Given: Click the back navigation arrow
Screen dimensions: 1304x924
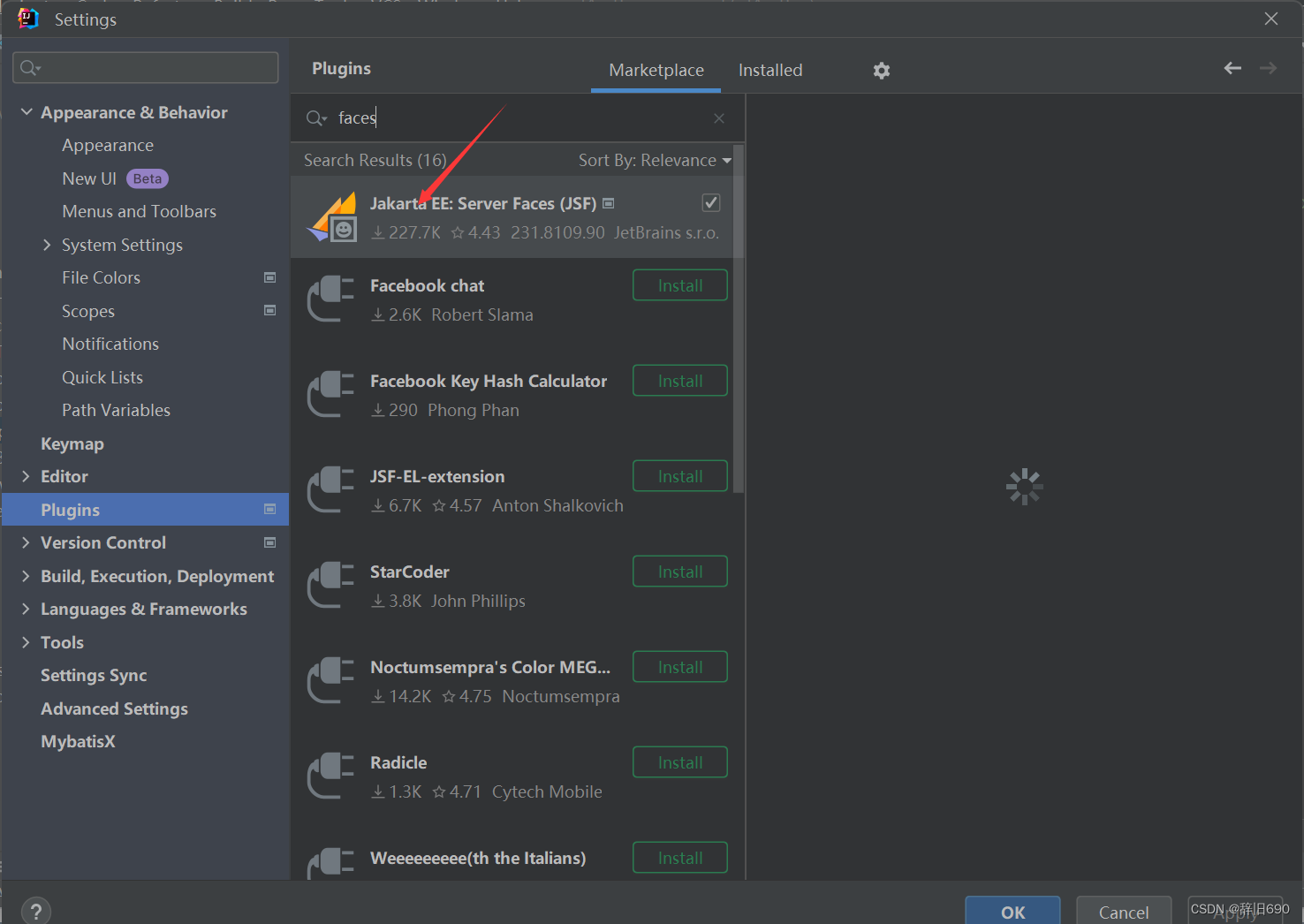Looking at the screenshot, I should [x=1232, y=68].
